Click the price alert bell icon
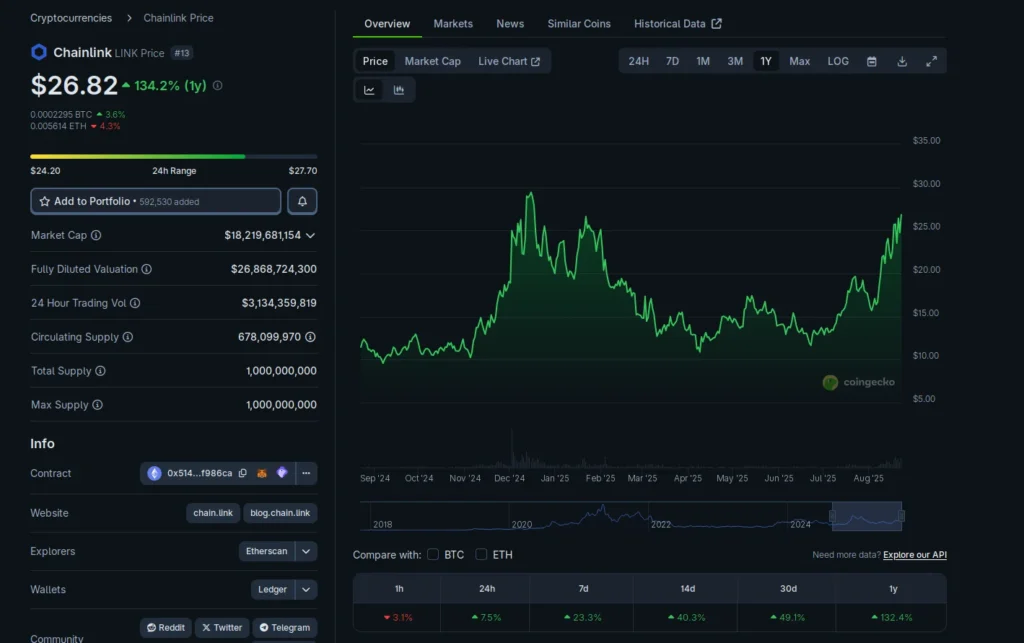The width and height of the screenshot is (1024, 643). (x=302, y=201)
